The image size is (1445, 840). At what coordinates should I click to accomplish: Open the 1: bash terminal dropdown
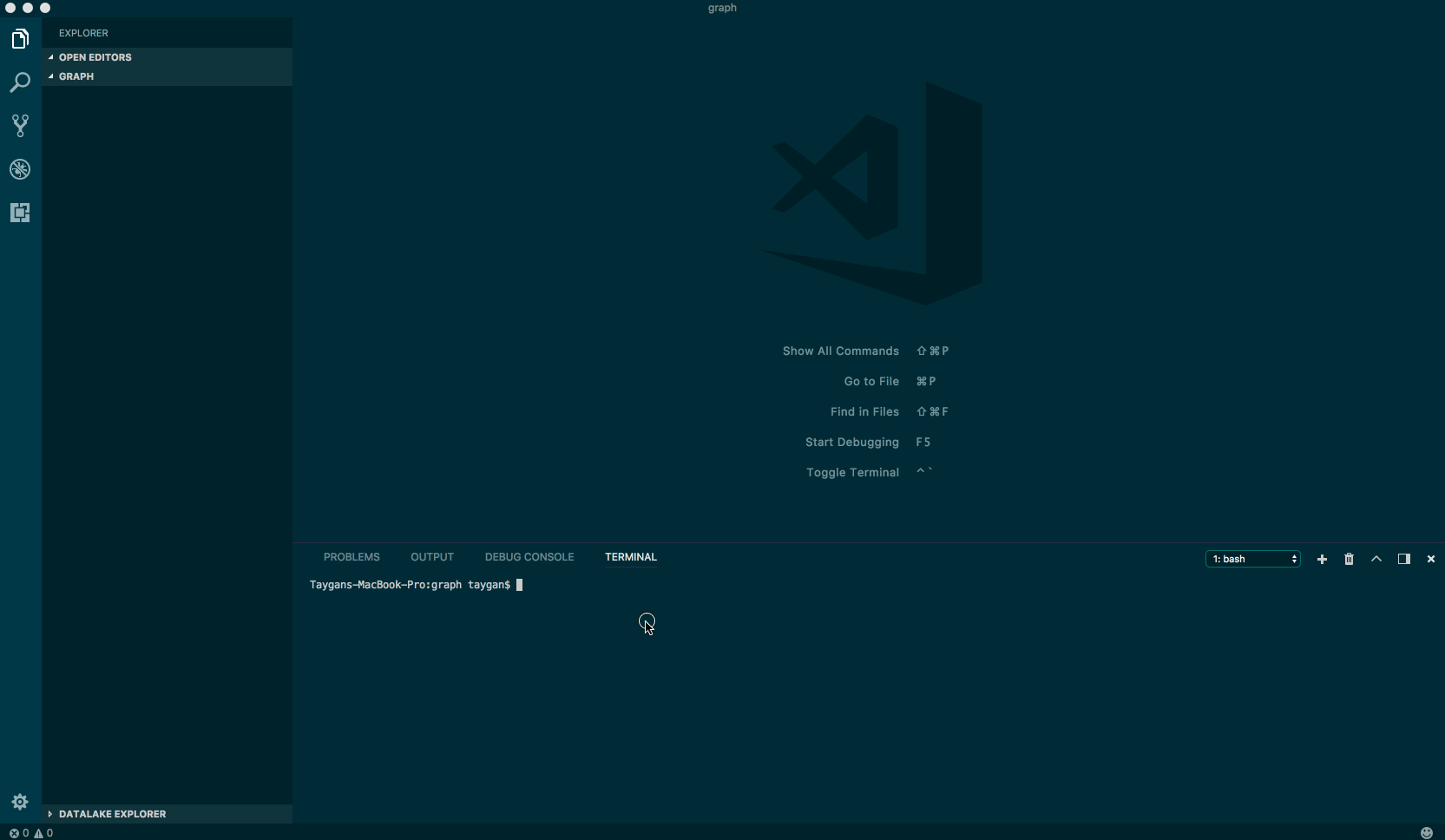coord(1253,559)
